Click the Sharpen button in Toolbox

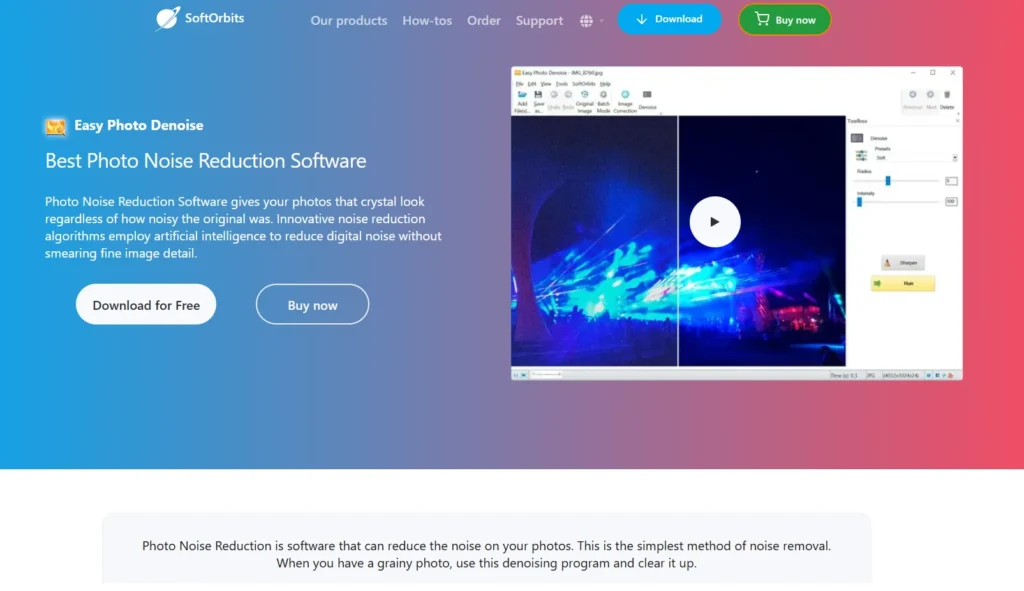[x=903, y=263]
